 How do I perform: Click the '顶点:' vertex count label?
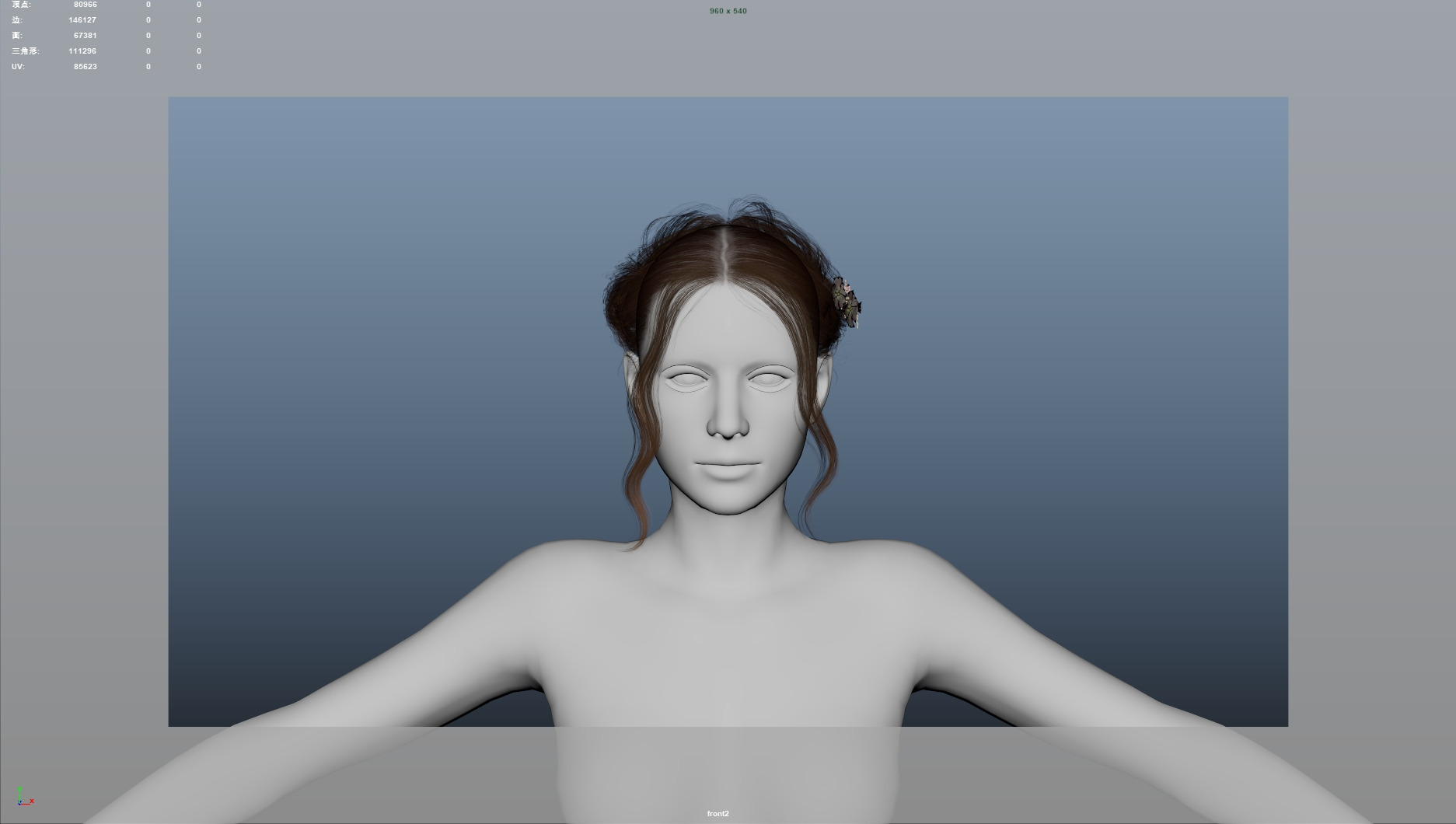21,5
